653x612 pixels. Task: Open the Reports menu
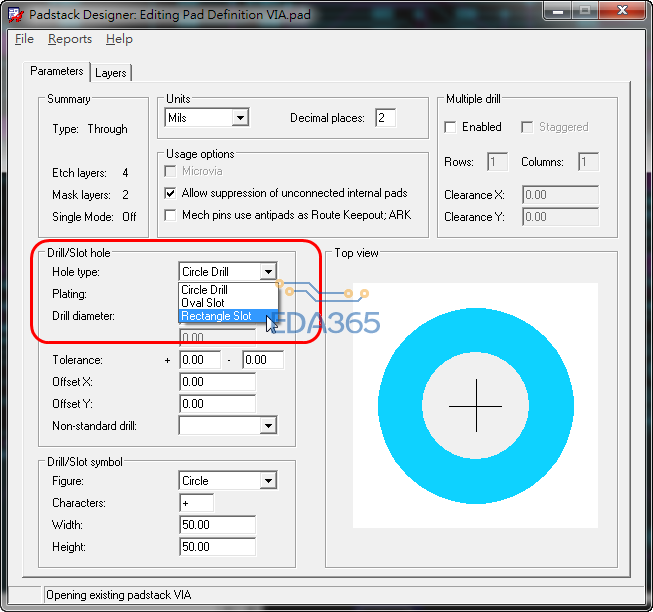pyautogui.click(x=70, y=39)
